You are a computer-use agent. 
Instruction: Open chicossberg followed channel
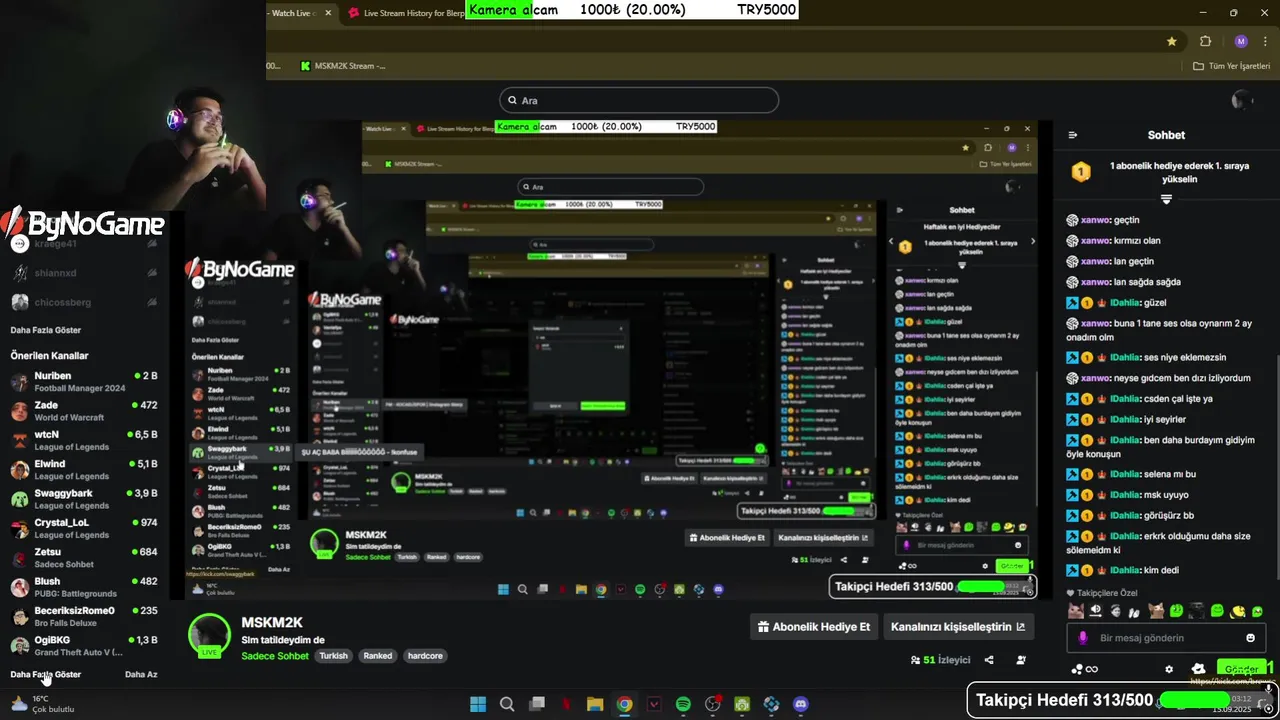pyautogui.click(x=84, y=302)
